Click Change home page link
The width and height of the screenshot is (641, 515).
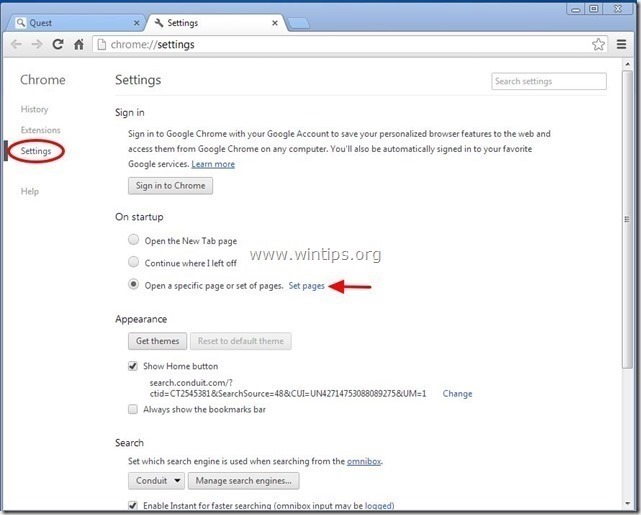point(457,394)
